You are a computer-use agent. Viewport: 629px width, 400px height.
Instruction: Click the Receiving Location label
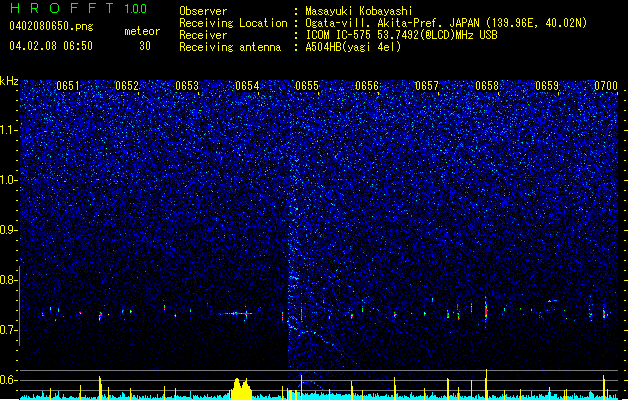(233, 23)
